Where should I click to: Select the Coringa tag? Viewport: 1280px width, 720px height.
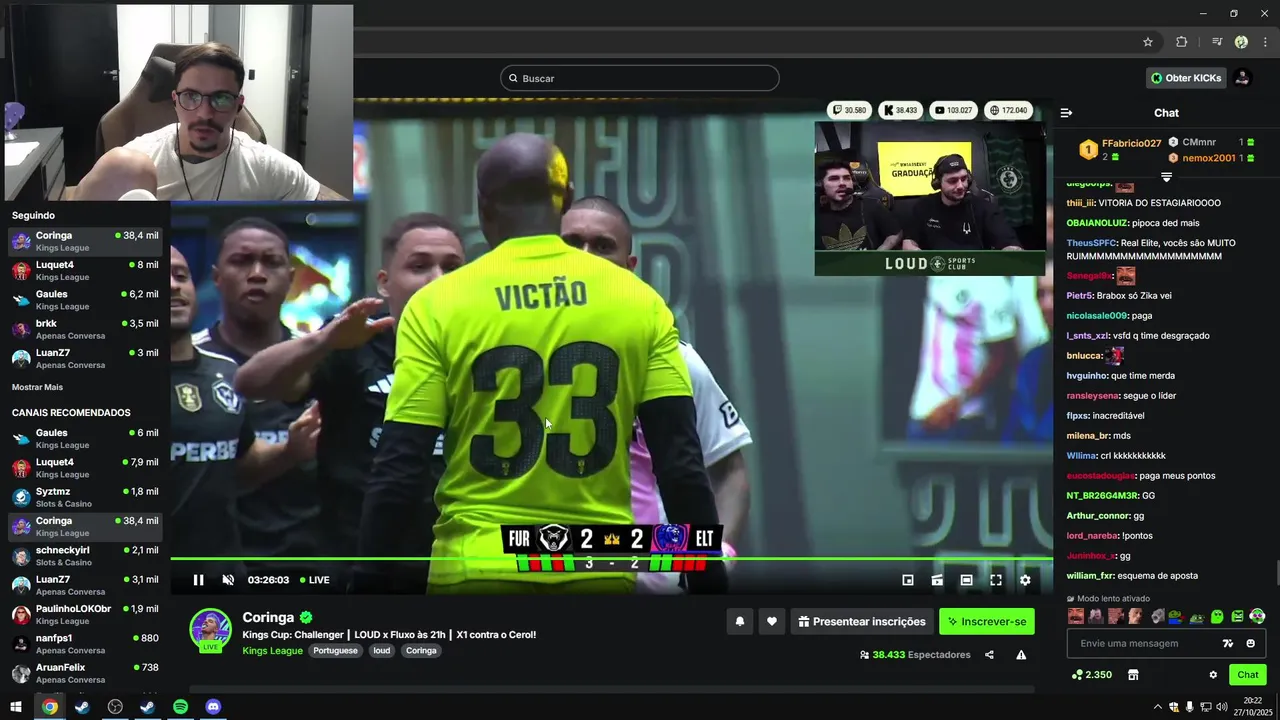[421, 651]
